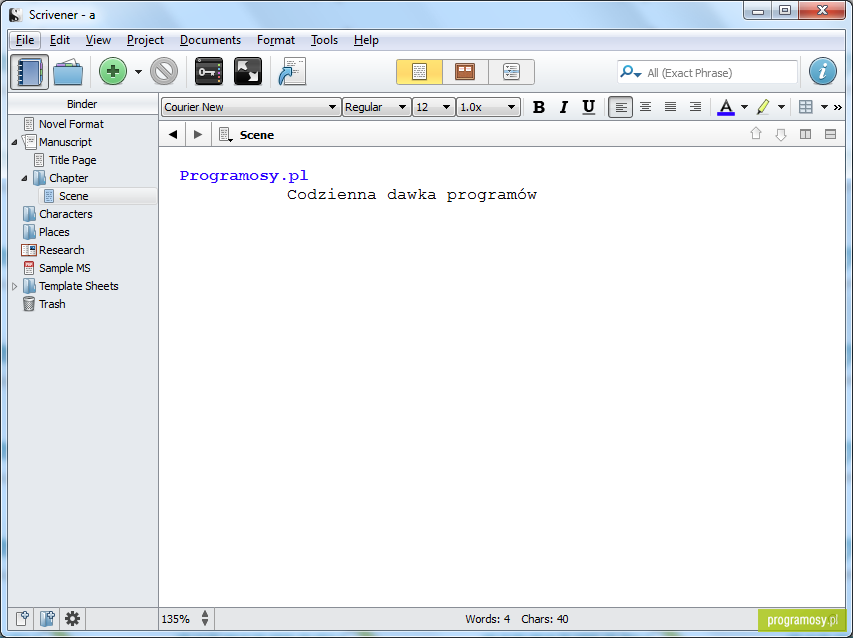This screenshot has height=638, width=853.
Task: Select Title Page in the Binder
Action: pos(72,160)
